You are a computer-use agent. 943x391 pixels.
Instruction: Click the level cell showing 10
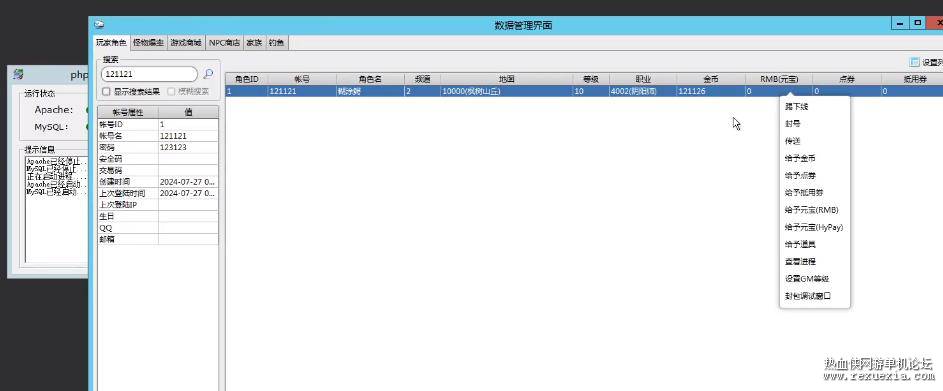pyautogui.click(x=591, y=91)
